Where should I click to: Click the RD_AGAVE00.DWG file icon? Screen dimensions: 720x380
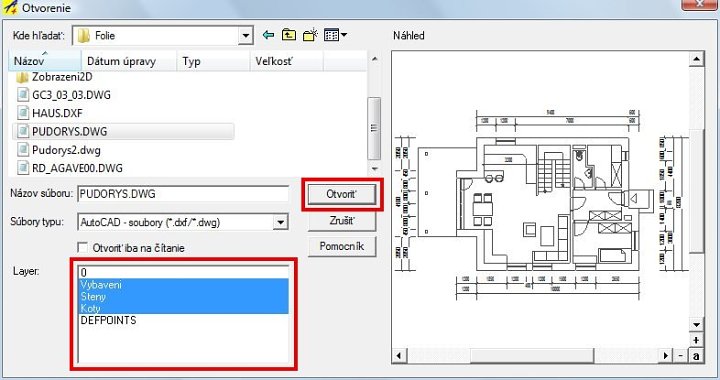(22, 168)
